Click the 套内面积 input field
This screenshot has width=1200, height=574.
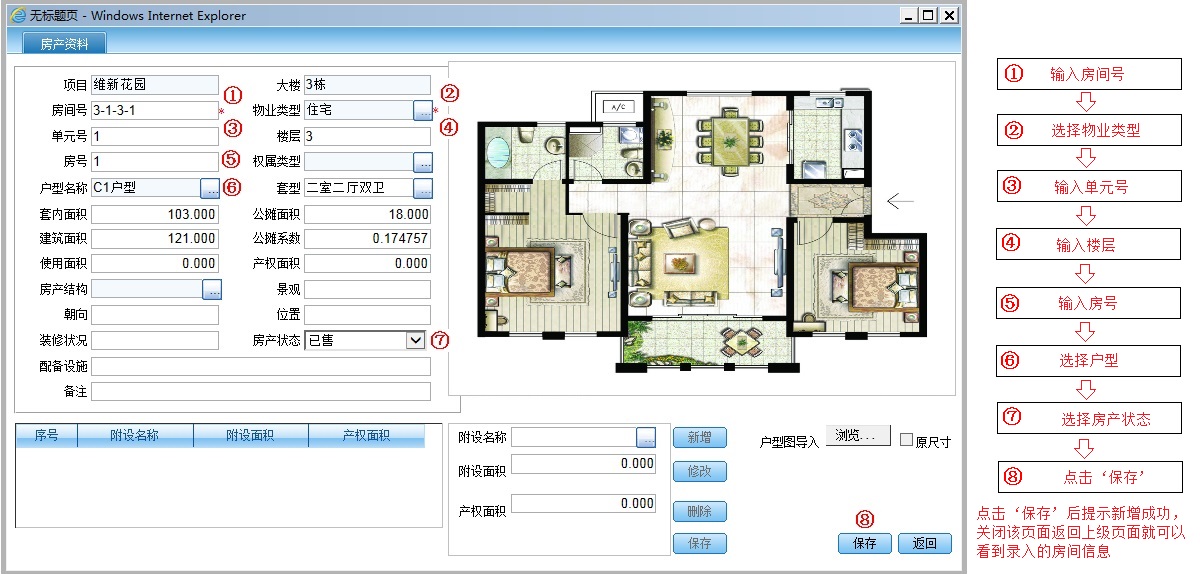154,214
